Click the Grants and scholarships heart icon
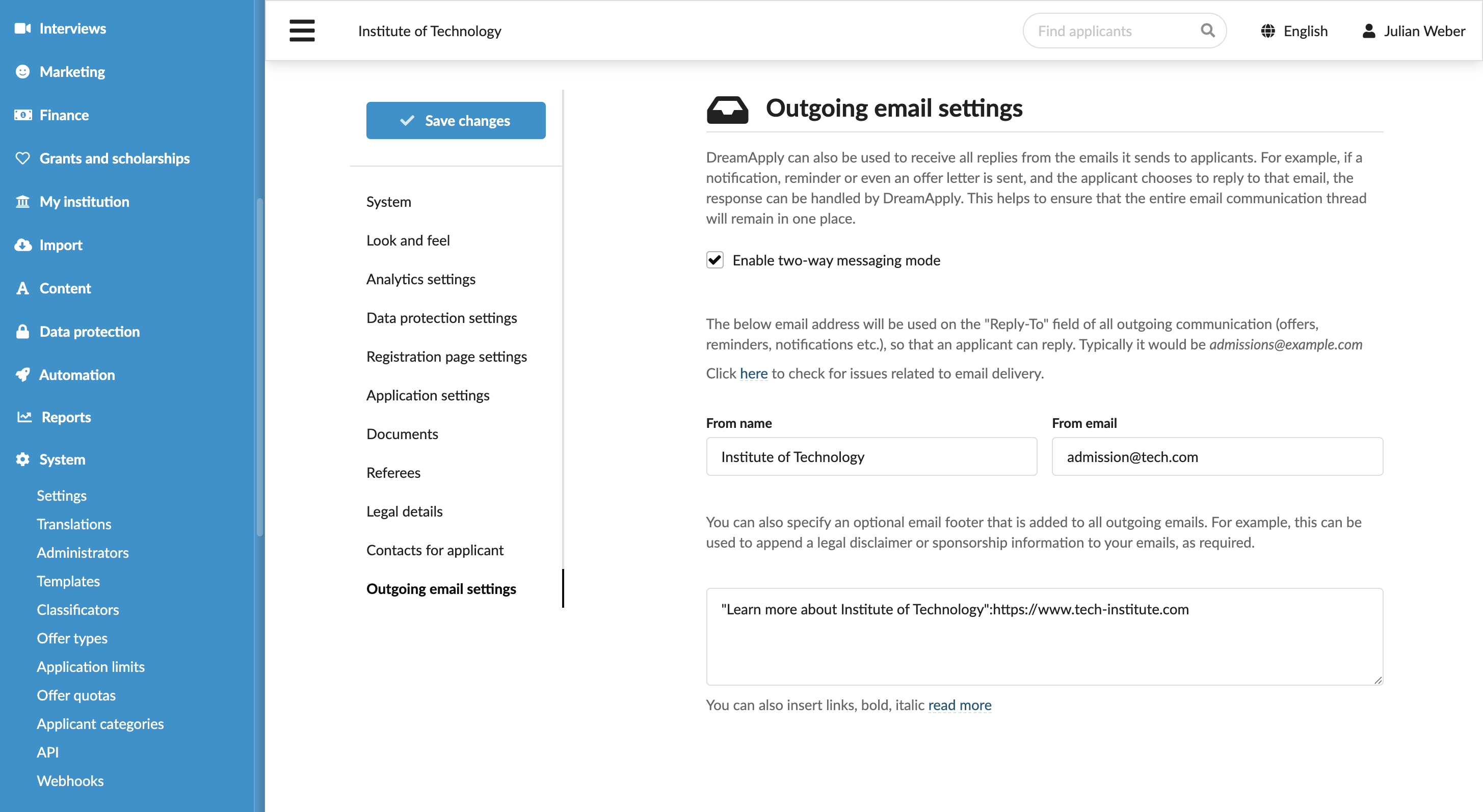Screen dimensions: 1483x812 [22, 158]
